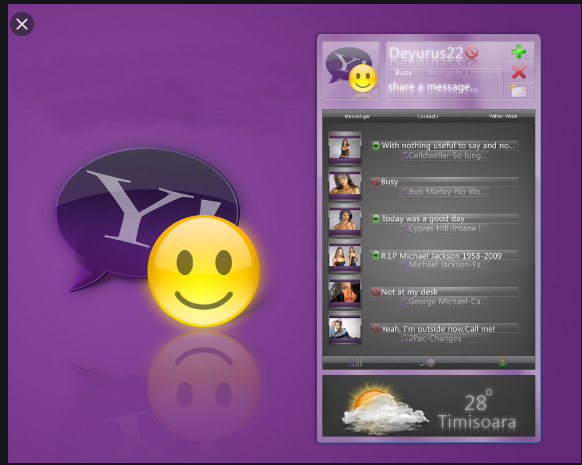The height and width of the screenshot is (465, 582).
Task: Click red busy icon of 'Yeah, I'm outside now'
Action: click(x=376, y=328)
